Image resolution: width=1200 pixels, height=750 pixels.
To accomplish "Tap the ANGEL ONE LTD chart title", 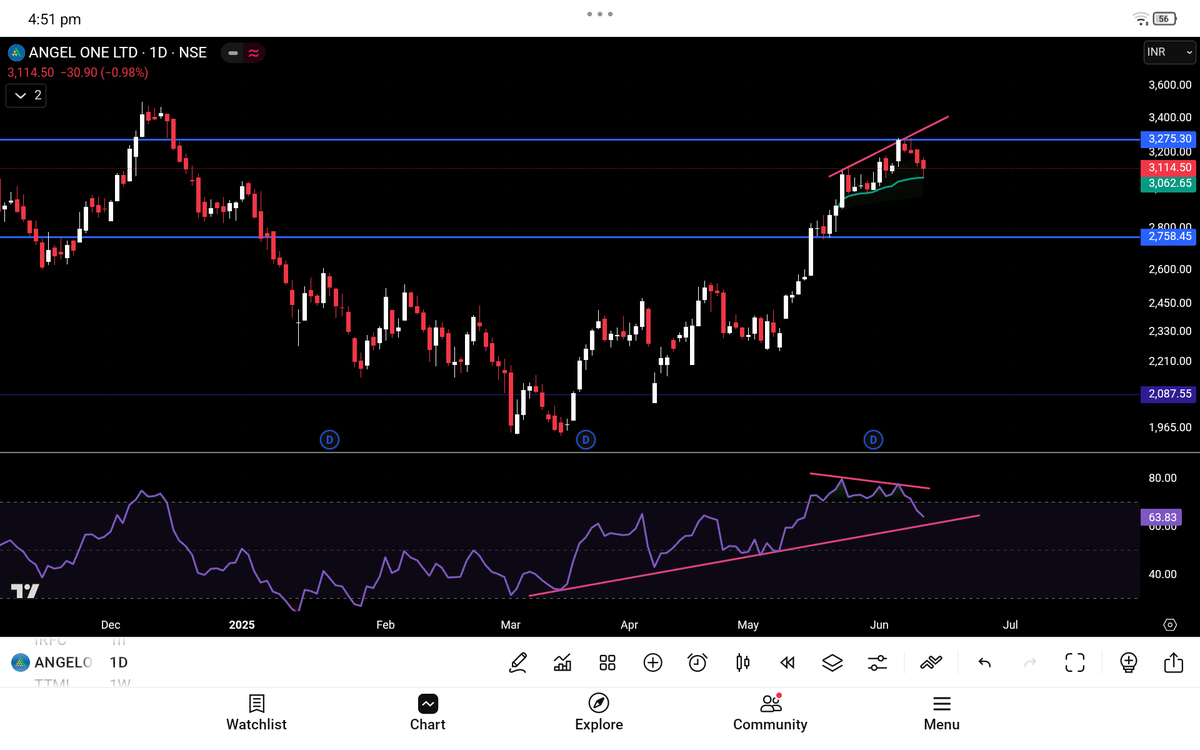I will [x=118, y=52].
